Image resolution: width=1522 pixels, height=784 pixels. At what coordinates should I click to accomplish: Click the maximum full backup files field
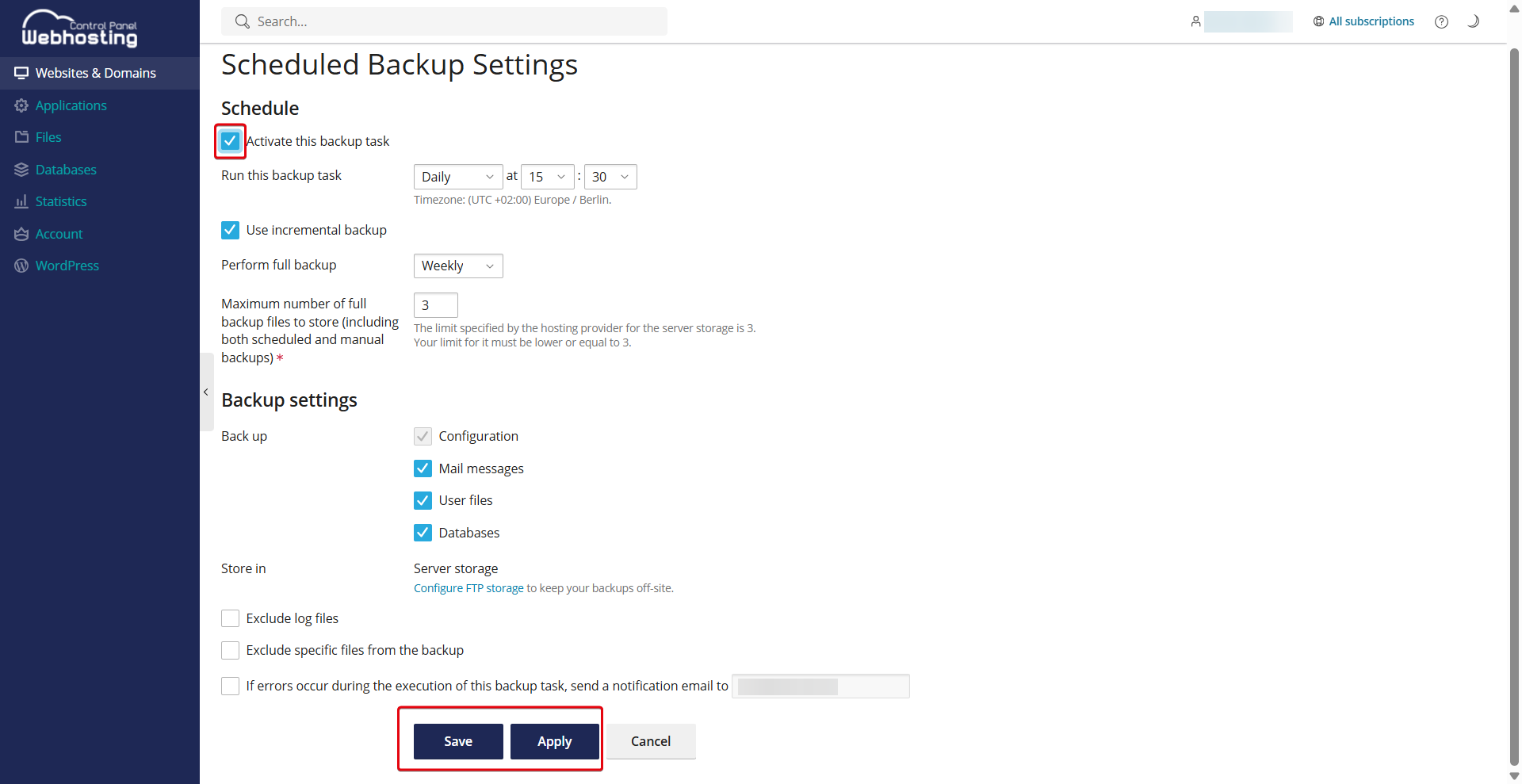pos(435,304)
